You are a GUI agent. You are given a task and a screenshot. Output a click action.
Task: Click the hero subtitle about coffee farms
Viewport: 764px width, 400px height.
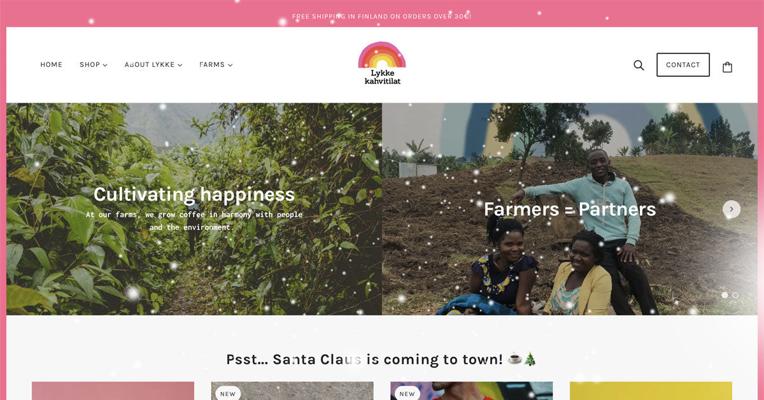tap(194, 221)
